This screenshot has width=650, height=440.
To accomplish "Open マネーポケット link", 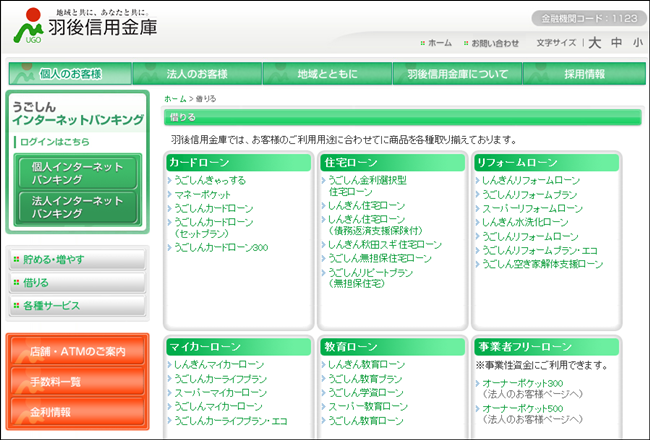I will [202, 194].
